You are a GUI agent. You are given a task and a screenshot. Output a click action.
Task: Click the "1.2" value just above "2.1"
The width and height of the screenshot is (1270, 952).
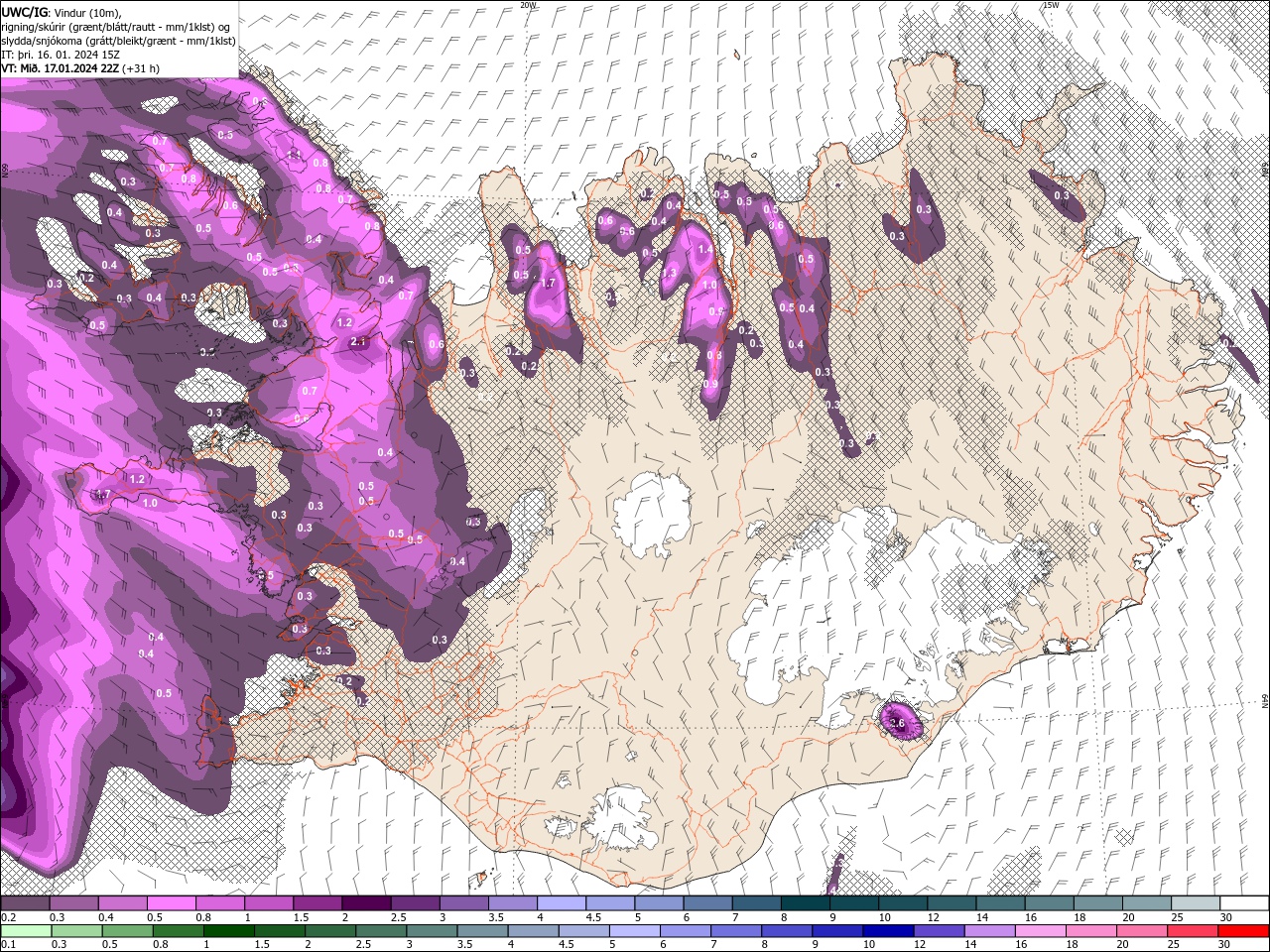[345, 323]
